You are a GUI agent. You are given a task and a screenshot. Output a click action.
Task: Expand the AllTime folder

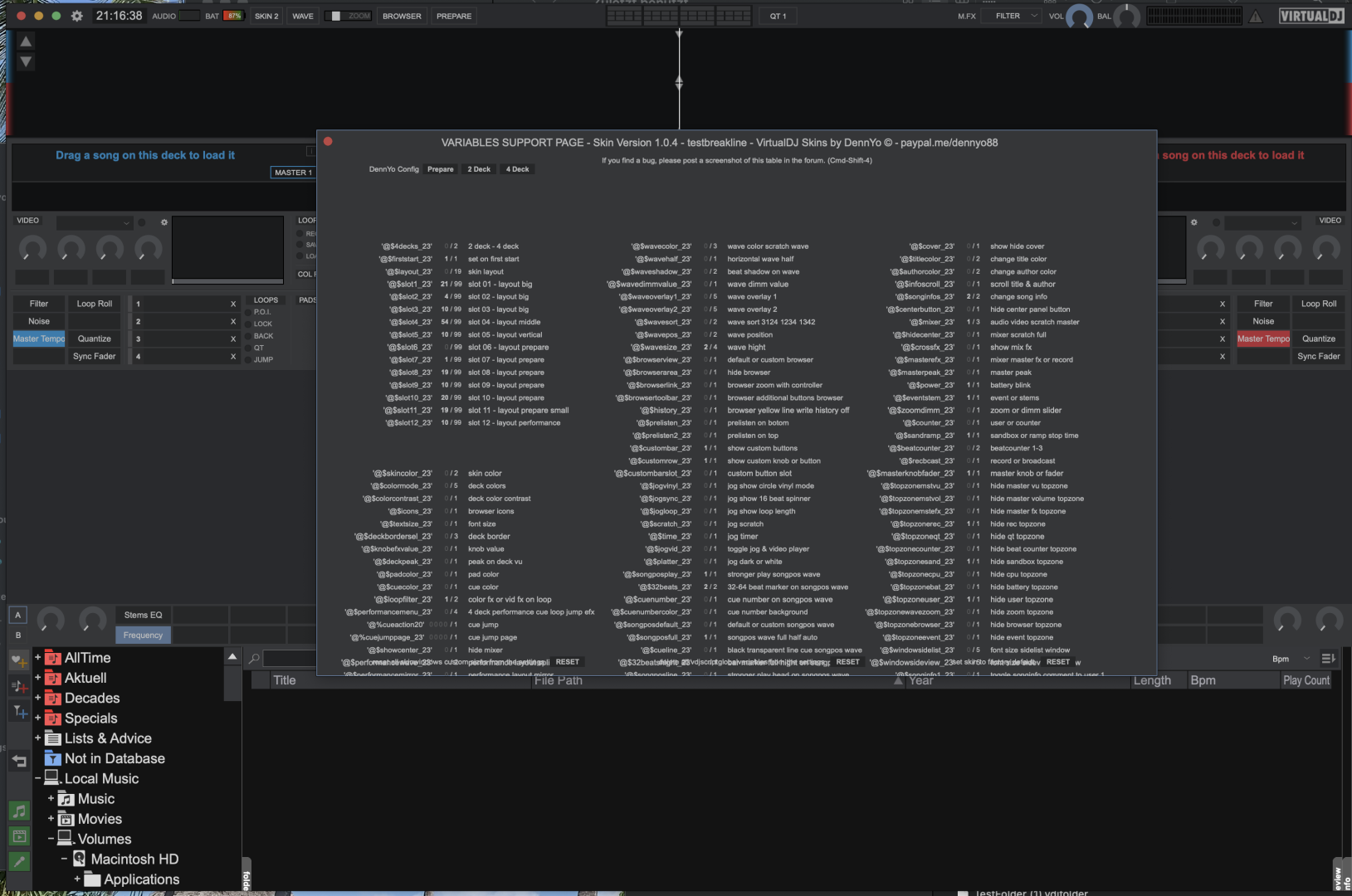(37, 658)
